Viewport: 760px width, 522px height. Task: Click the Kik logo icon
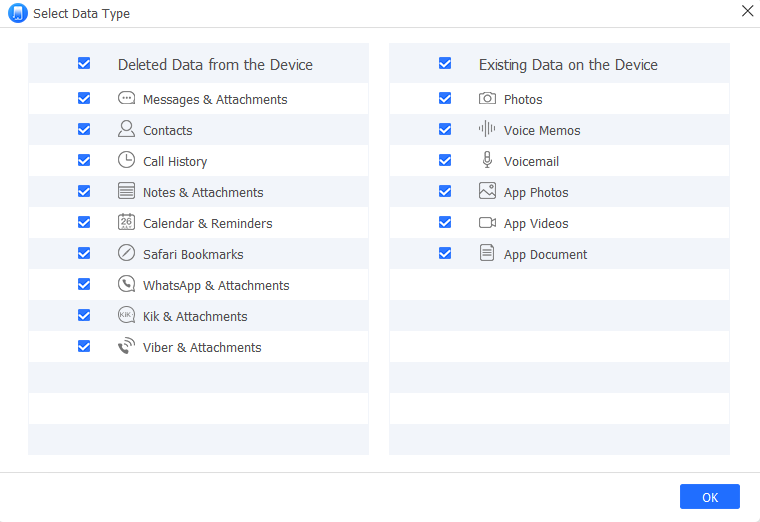pos(127,315)
